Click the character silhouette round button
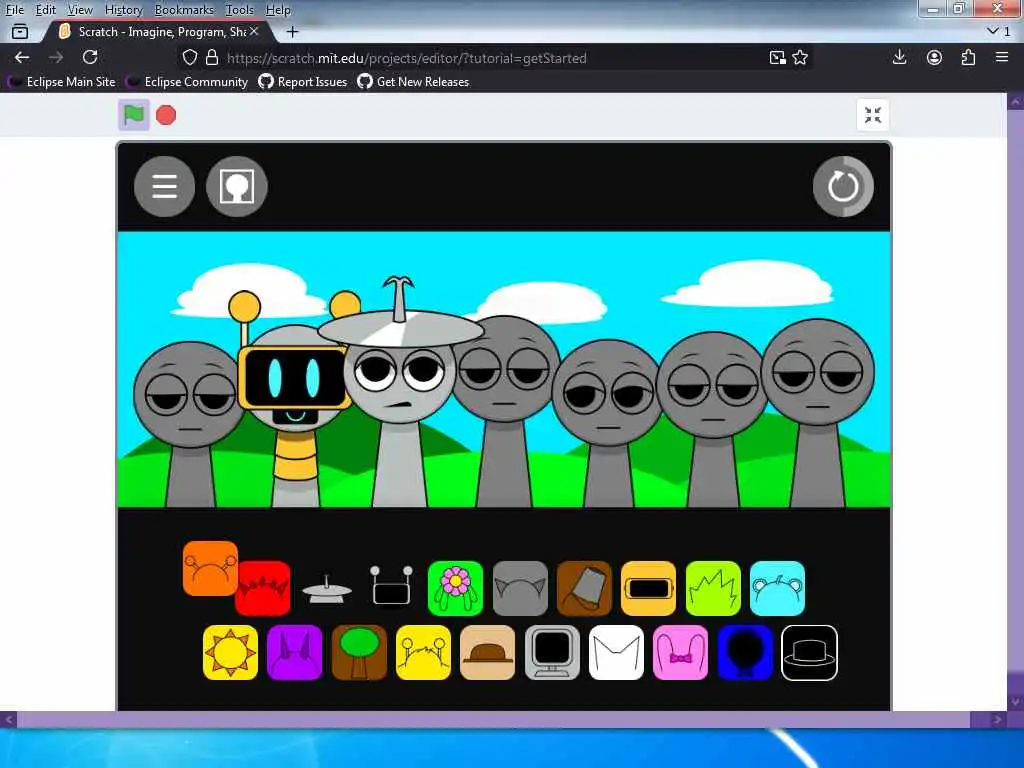Image resolution: width=1024 pixels, height=768 pixels. 236,186
